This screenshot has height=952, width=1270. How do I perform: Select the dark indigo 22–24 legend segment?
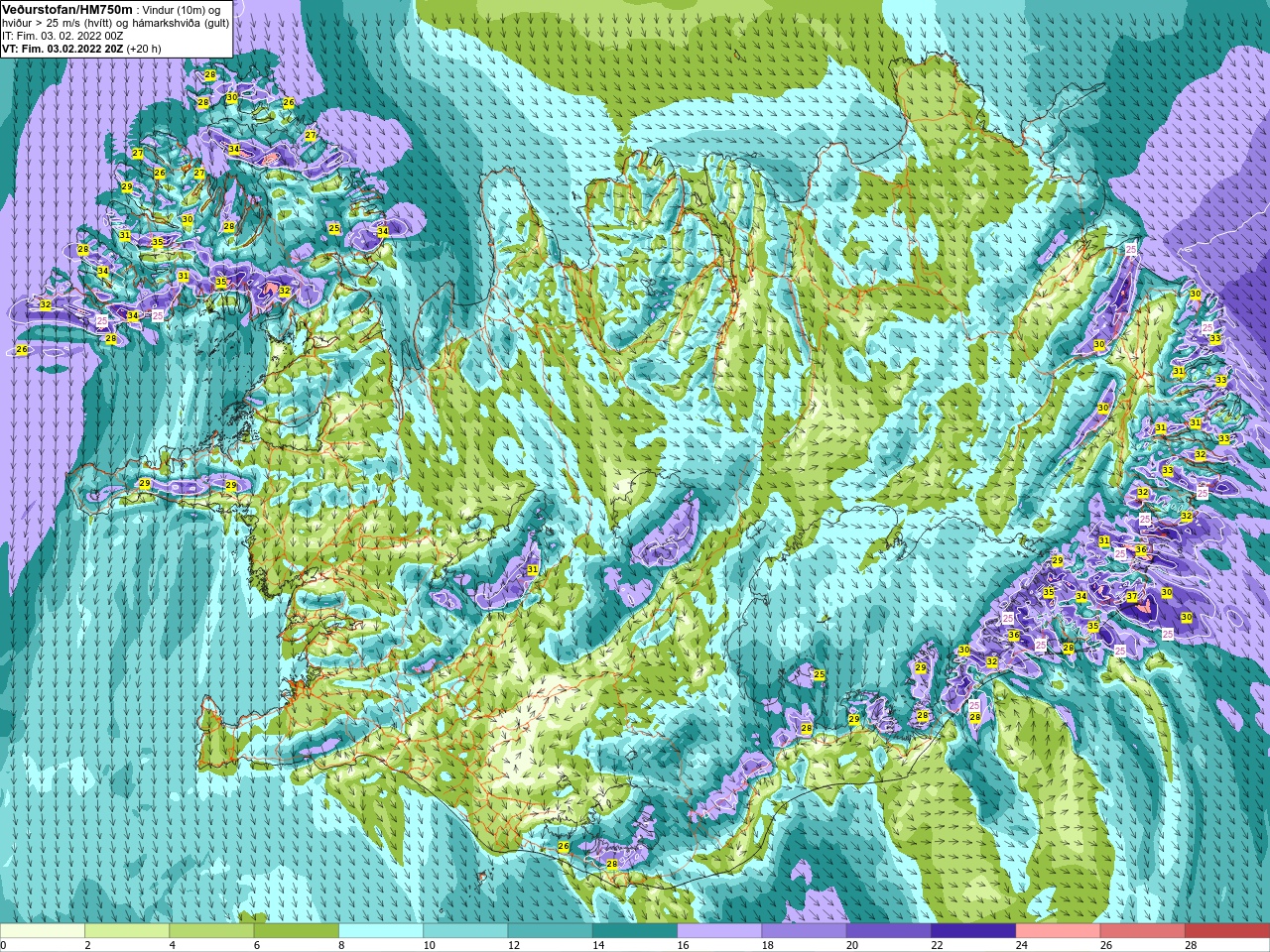tap(973, 931)
